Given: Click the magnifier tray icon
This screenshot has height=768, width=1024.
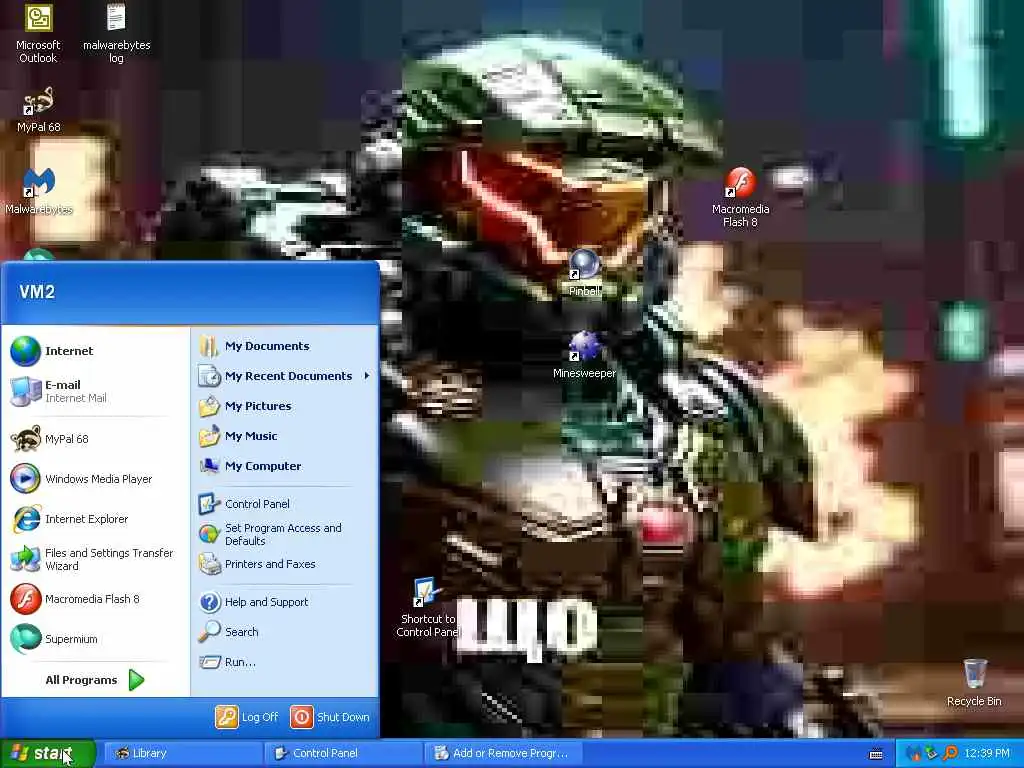Looking at the screenshot, I should (950, 753).
